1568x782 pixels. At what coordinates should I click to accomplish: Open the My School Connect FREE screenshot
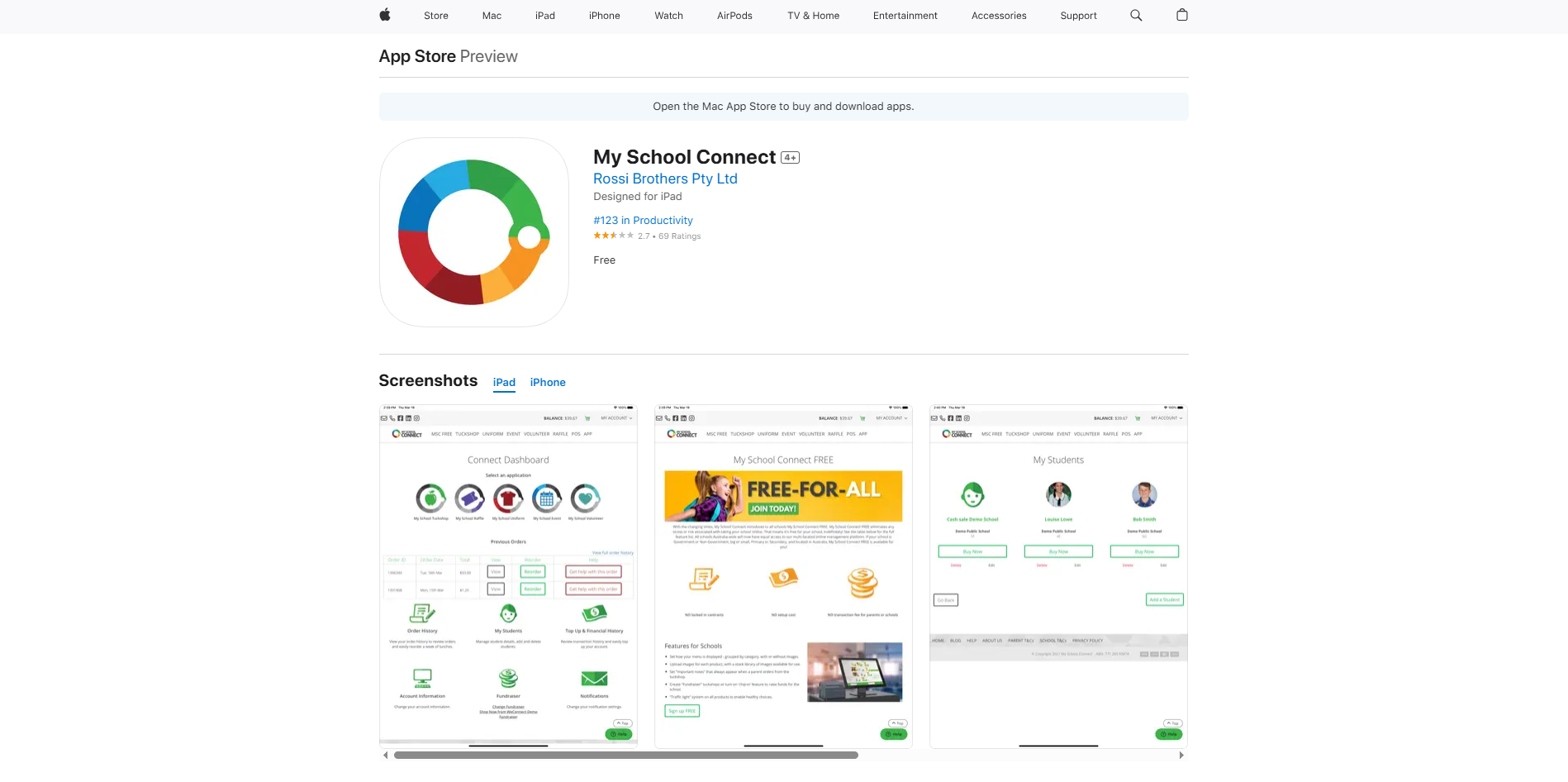[x=783, y=576]
